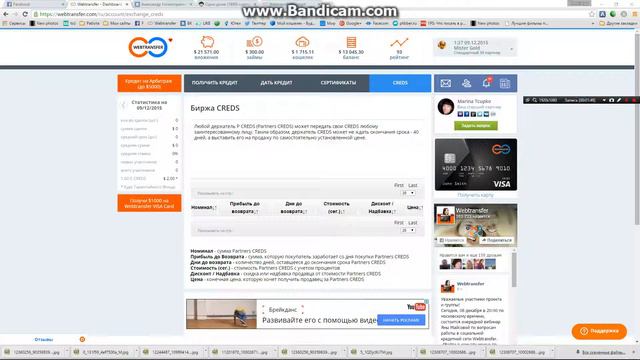Image resolution: width=640 pixels, height=360 pixels.
Task: Click the orange support button
Action: coord(599,331)
